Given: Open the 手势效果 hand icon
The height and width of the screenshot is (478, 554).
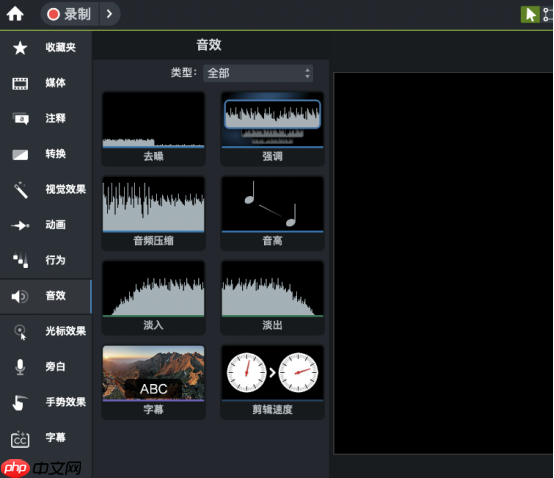Looking at the screenshot, I should coord(20,403).
